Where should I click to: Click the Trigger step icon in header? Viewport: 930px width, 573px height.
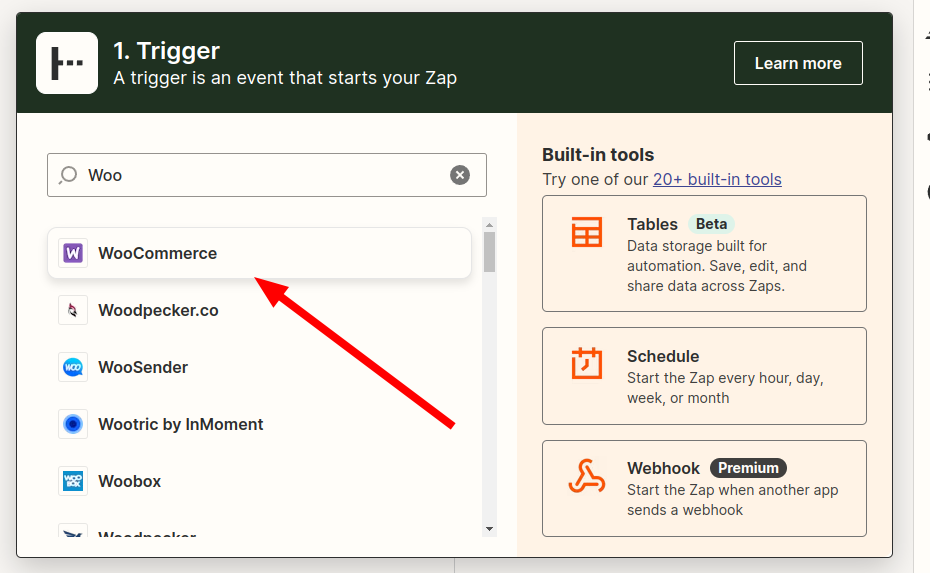(x=67, y=63)
